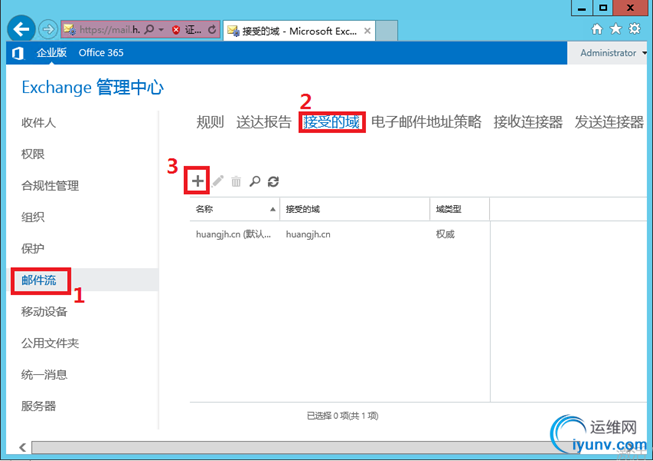This screenshot has width=653, height=461.
Task: Open 移动设备 in the left navigation
Action: (x=44, y=311)
